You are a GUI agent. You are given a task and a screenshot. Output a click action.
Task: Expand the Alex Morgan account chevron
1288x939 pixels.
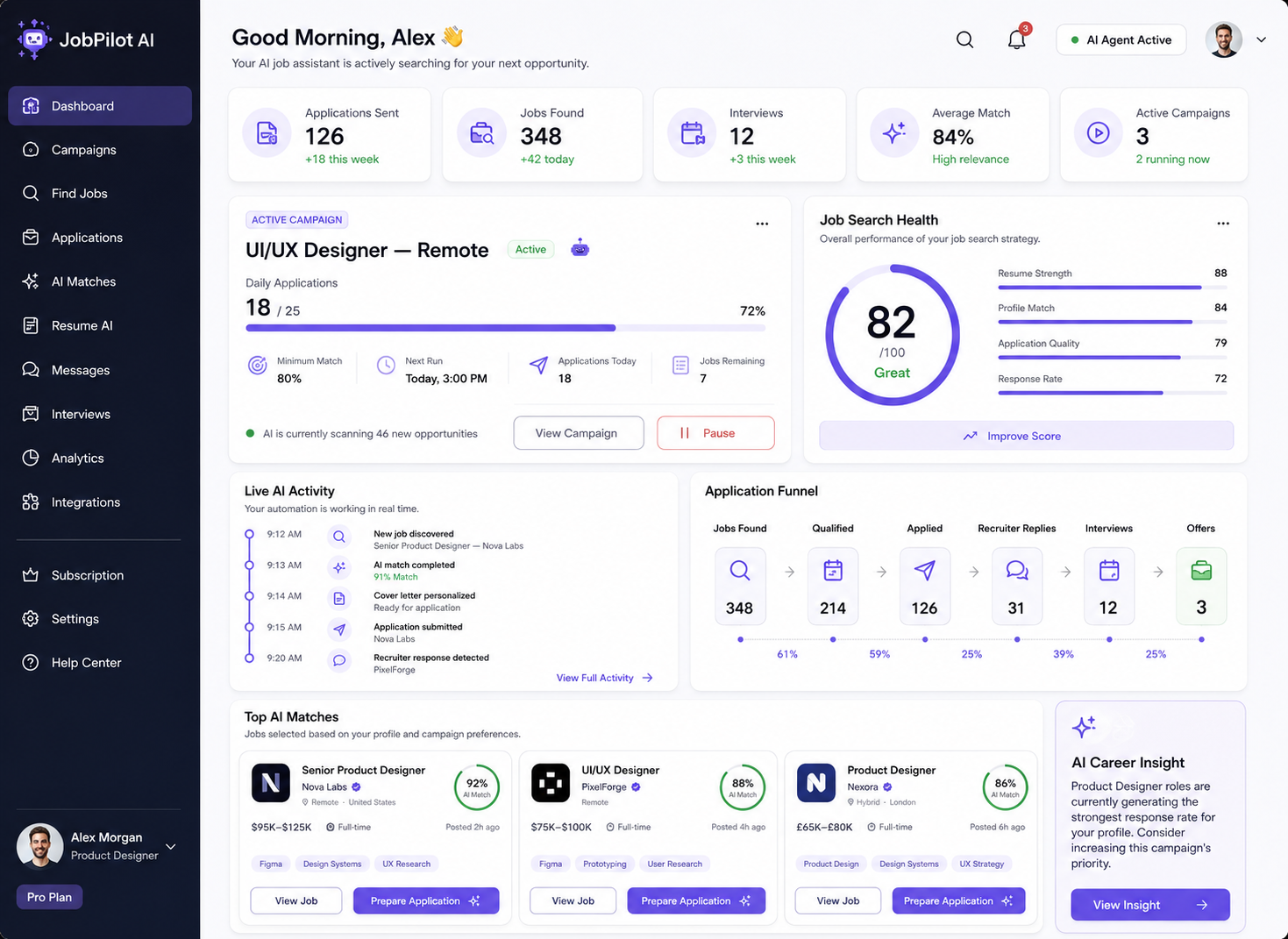tap(171, 846)
